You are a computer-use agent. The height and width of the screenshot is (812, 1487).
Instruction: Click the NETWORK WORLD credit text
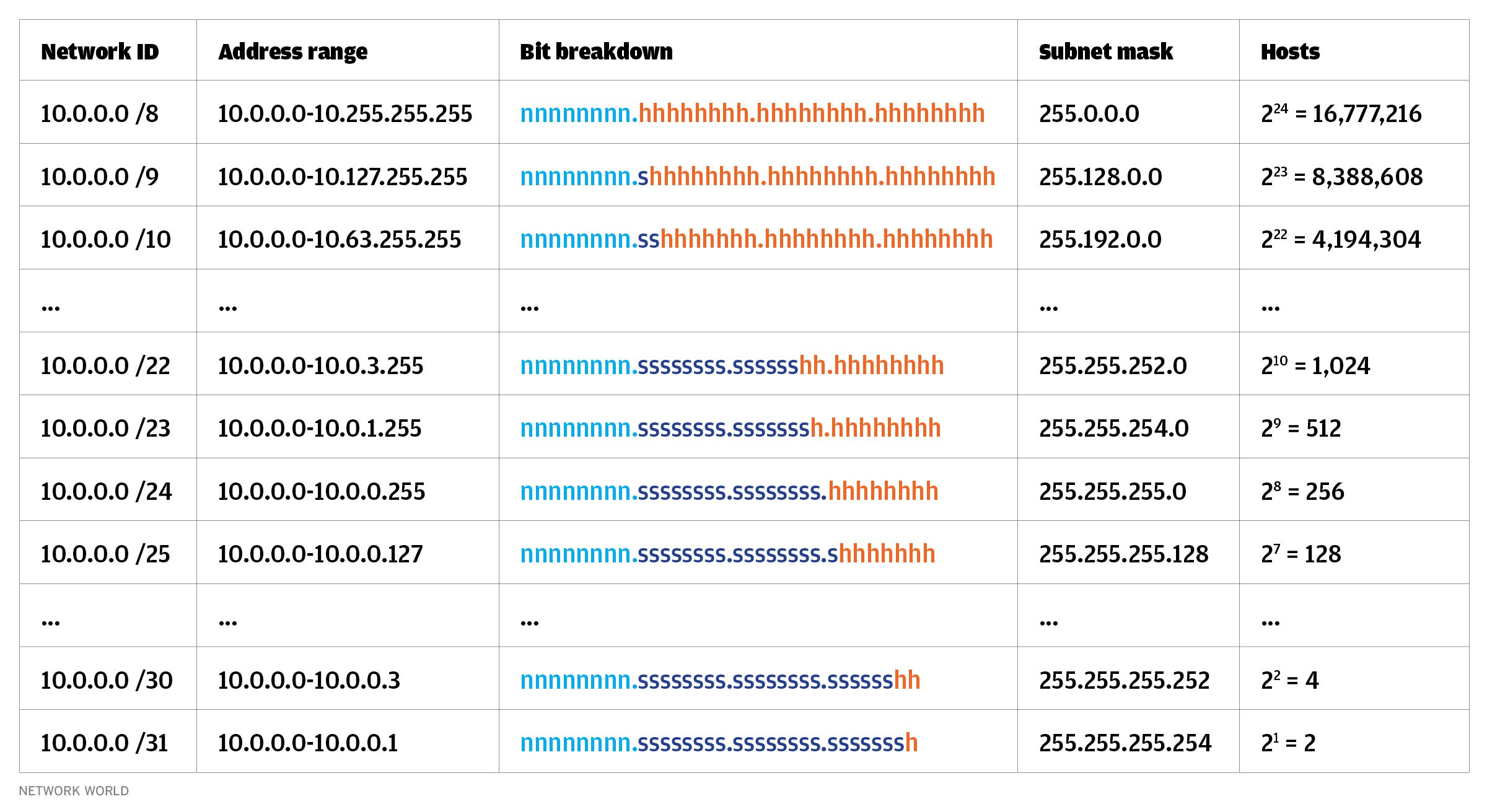(x=74, y=791)
